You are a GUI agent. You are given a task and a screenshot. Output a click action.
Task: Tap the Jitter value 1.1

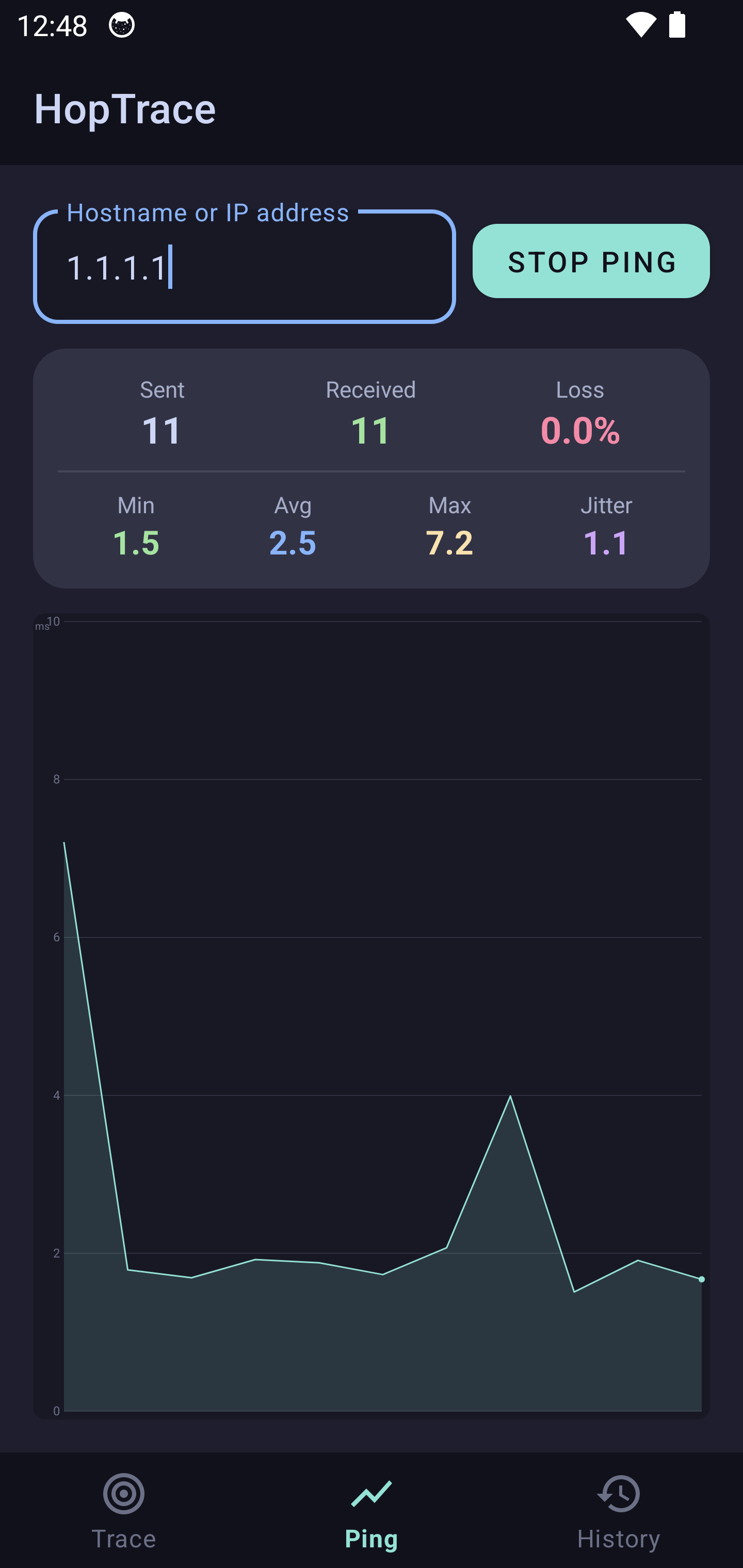(606, 542)
